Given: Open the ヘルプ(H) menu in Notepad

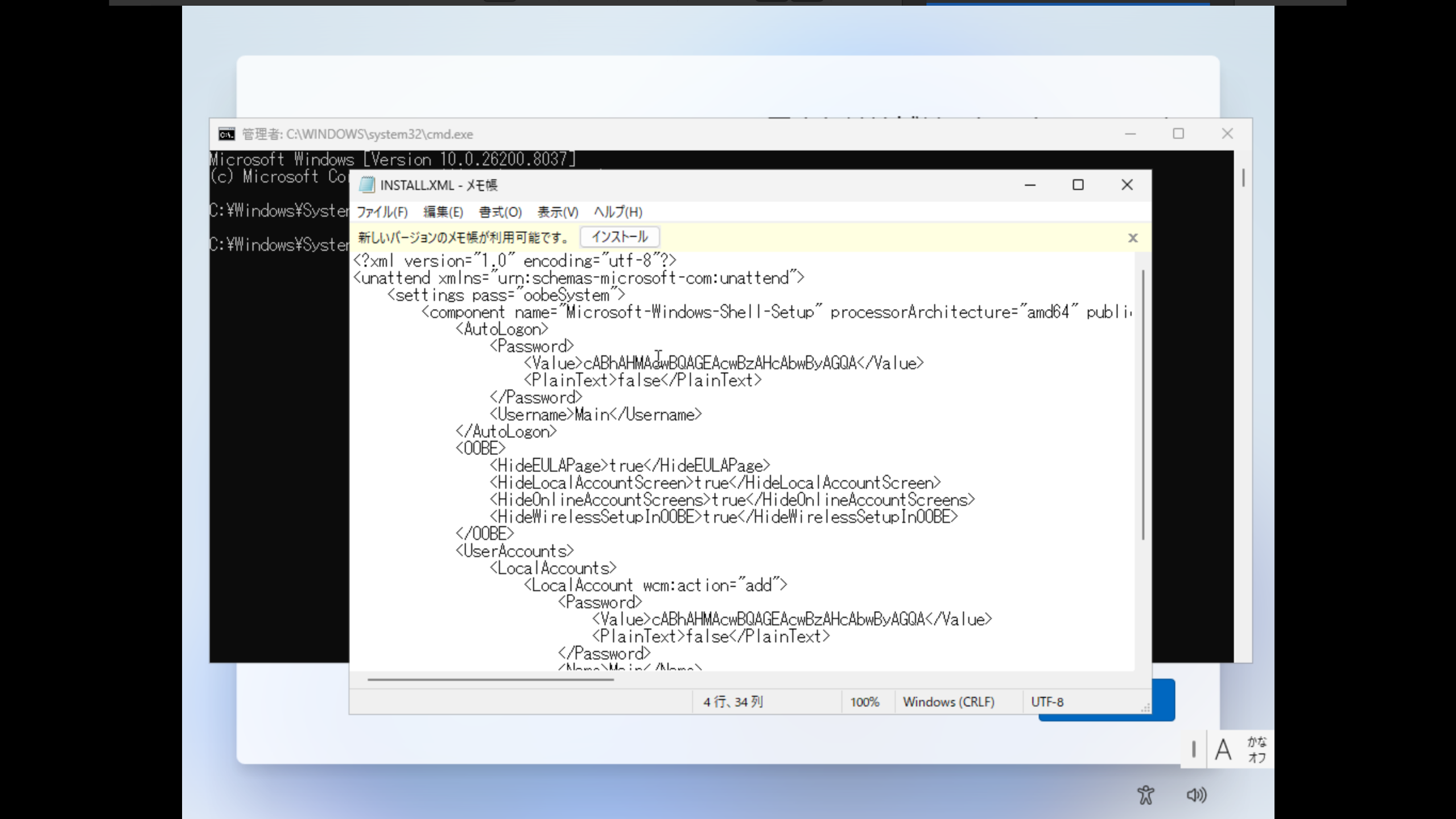Looking at the screenshot, I should [x=618, y=212].
